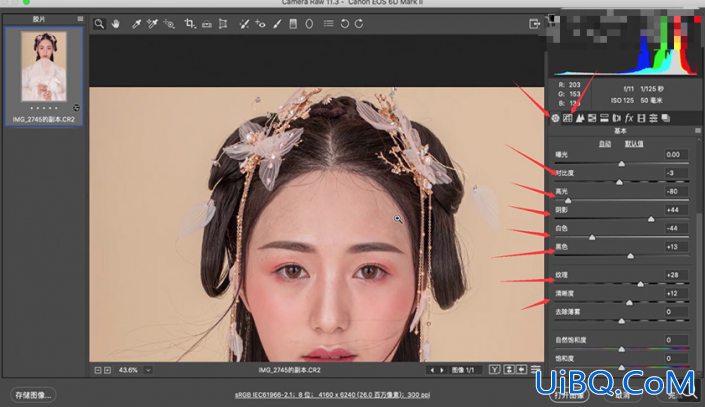Viewport: 705px width, 407px height.
Task: Click the Exposure slider handle
Action: click(x=621, y=164)
